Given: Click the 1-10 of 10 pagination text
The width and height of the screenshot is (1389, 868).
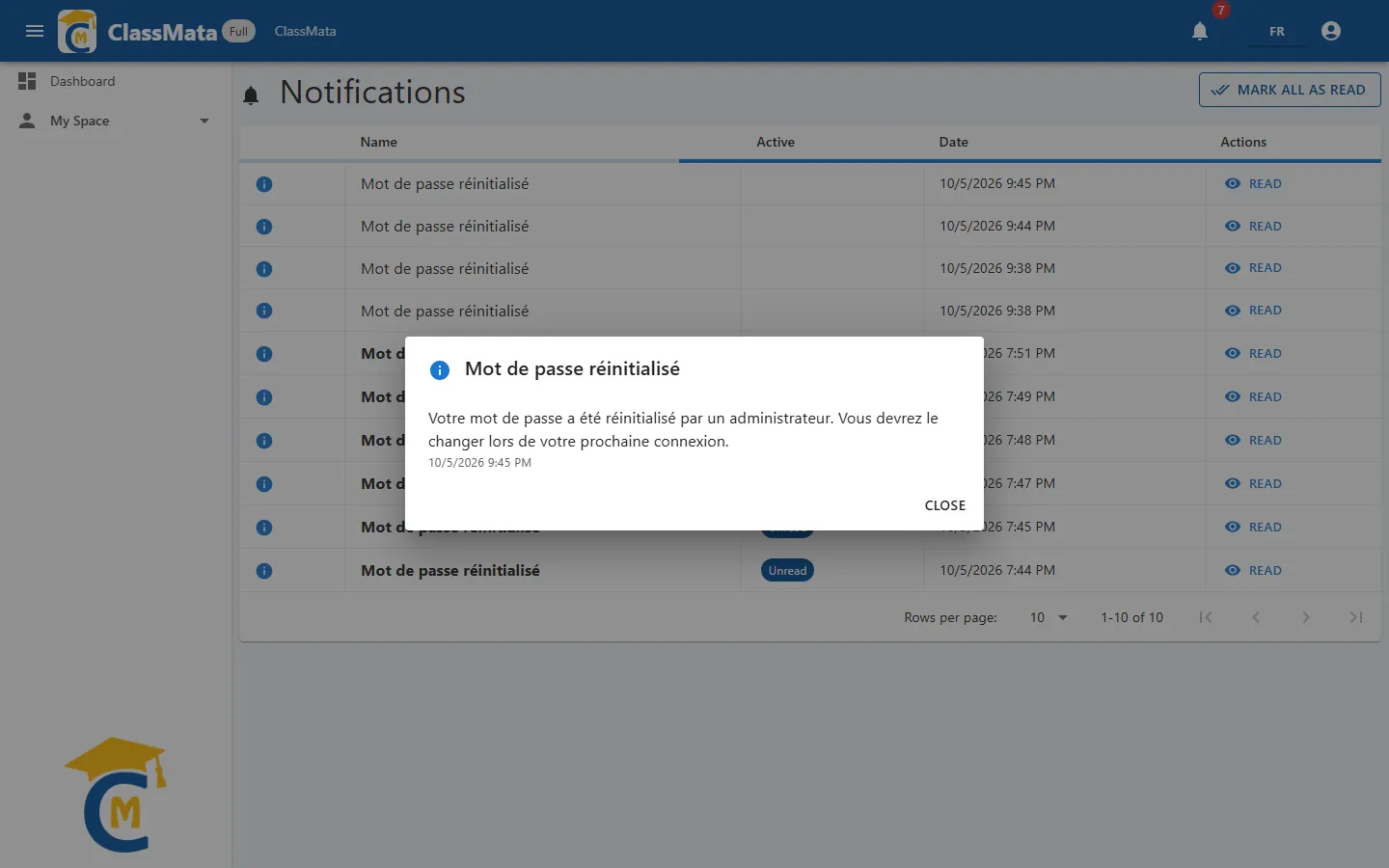Looking at the screenshot, I should click(x=1132, y=617).
